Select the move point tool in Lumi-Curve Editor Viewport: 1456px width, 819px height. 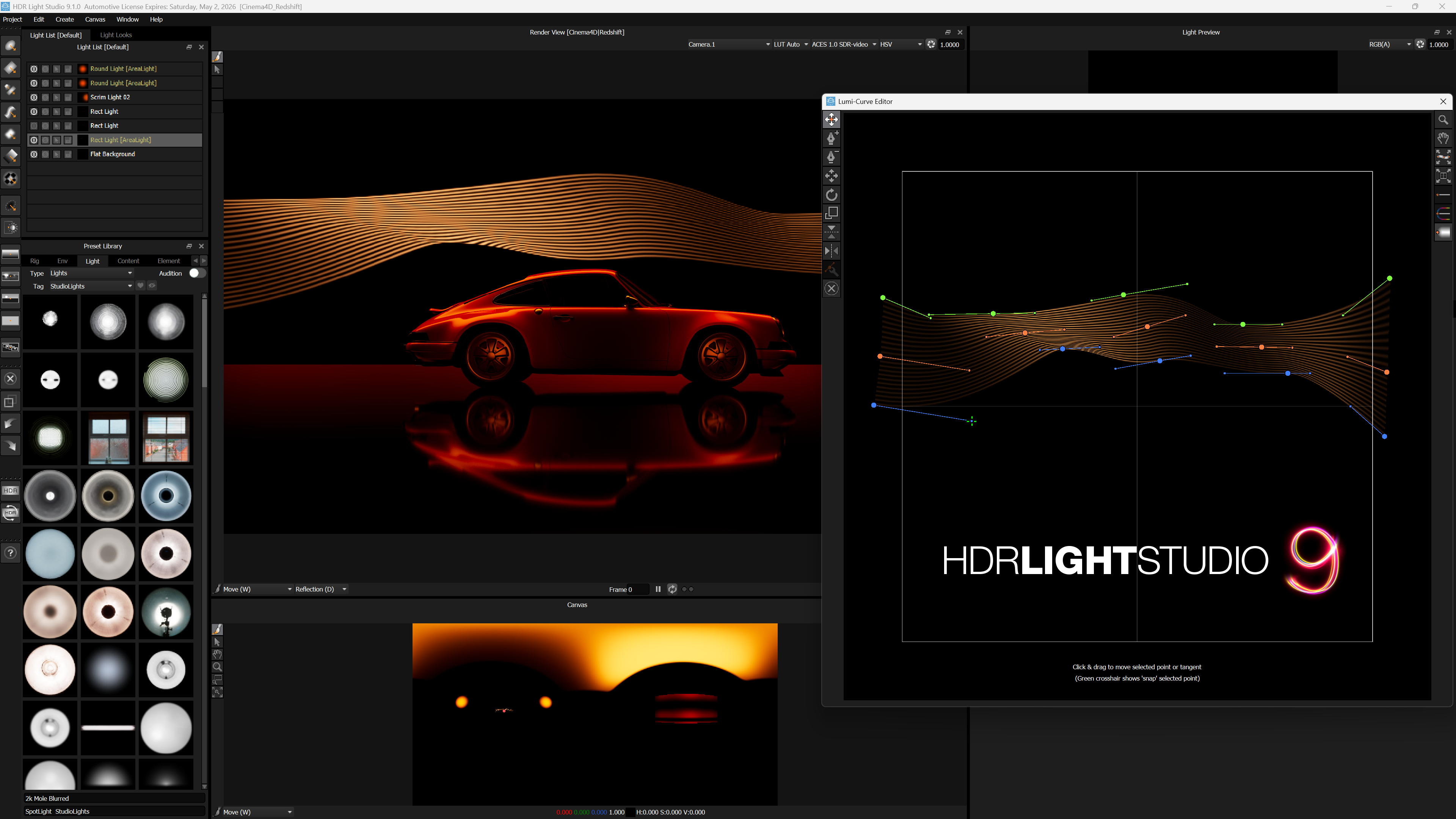831,119
